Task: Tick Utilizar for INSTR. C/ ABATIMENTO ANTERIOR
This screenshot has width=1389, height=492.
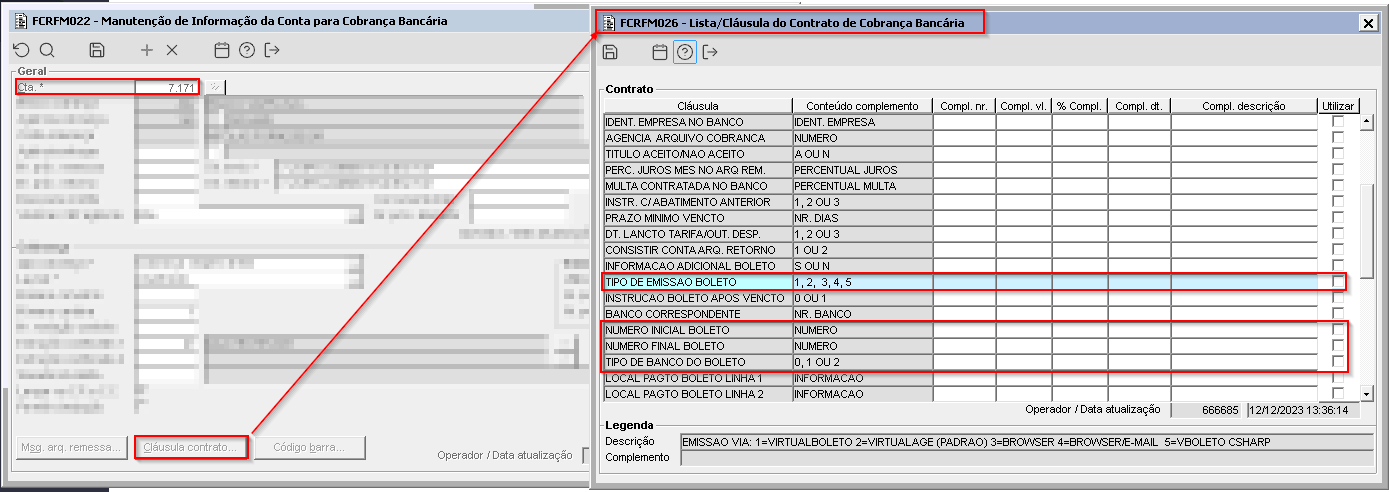Action: pos(1338,202)
